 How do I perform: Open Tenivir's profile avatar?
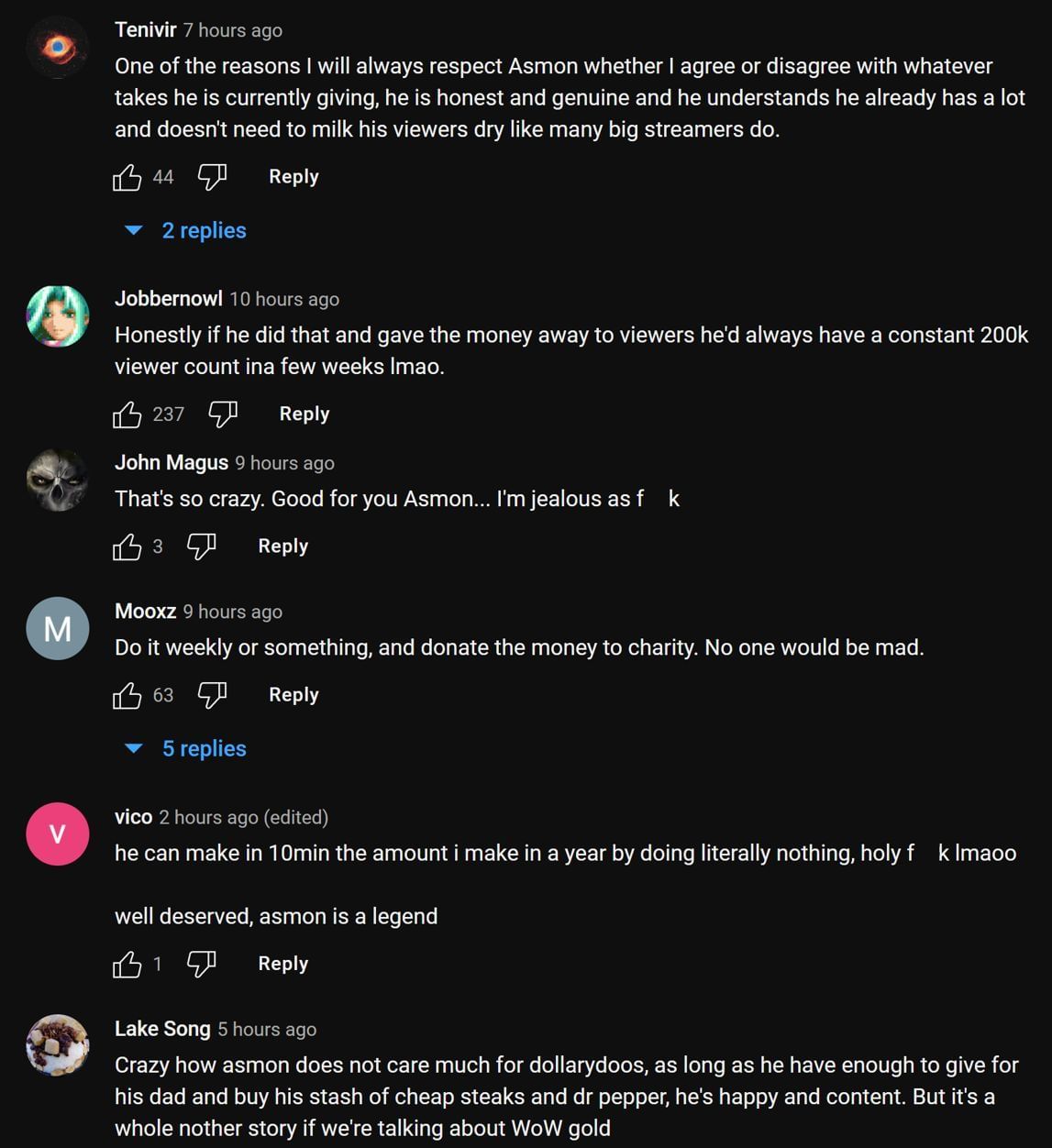(58, 47)
